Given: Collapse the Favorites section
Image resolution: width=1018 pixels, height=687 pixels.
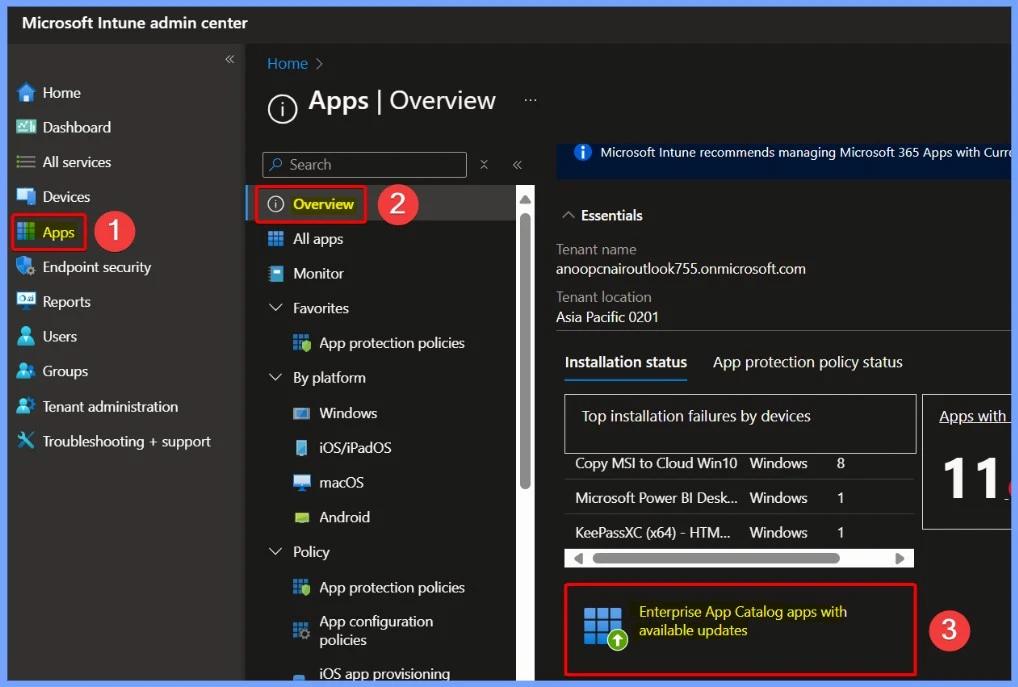Looking at the screenshot, I should point(275,307).
